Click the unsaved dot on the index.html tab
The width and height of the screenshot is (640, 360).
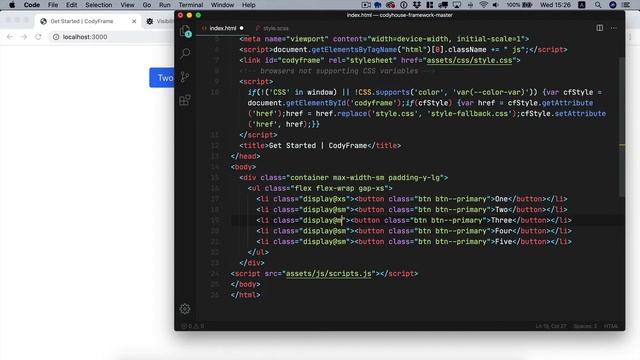coord(242,28)
